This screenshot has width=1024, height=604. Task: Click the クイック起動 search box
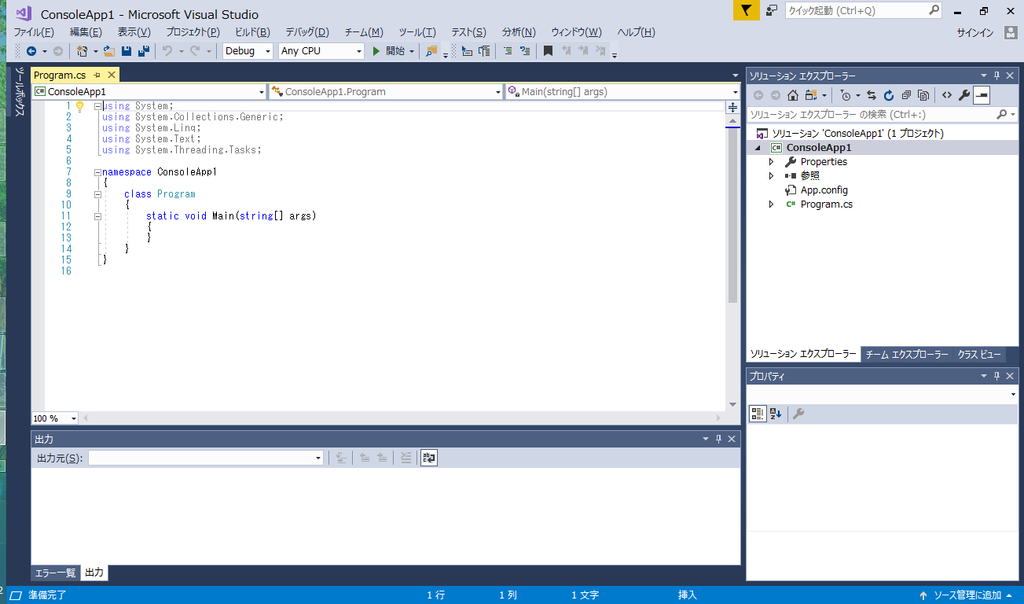(x=863, y=10)
